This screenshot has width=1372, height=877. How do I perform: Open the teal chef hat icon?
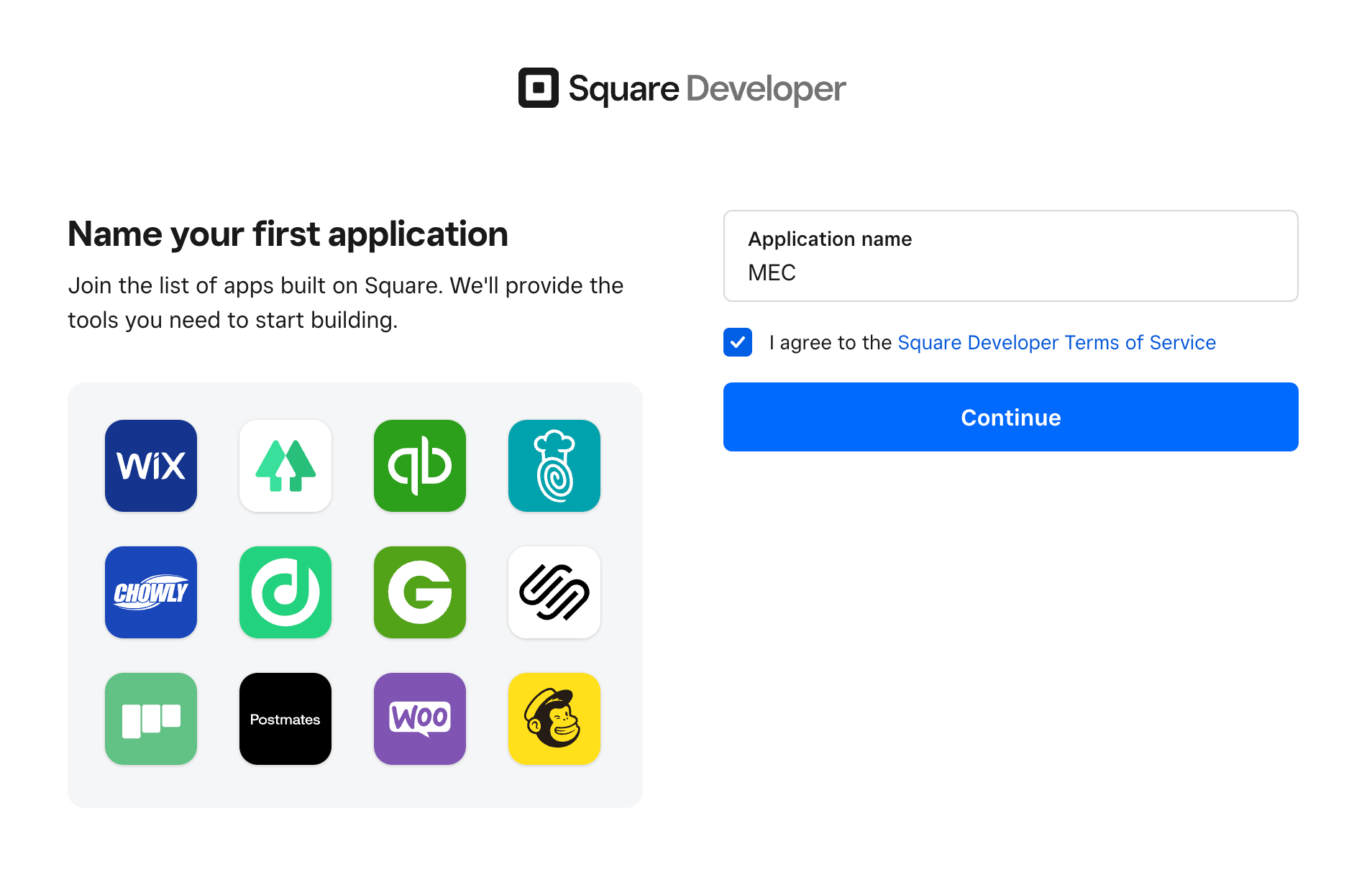tap(554, 466)
